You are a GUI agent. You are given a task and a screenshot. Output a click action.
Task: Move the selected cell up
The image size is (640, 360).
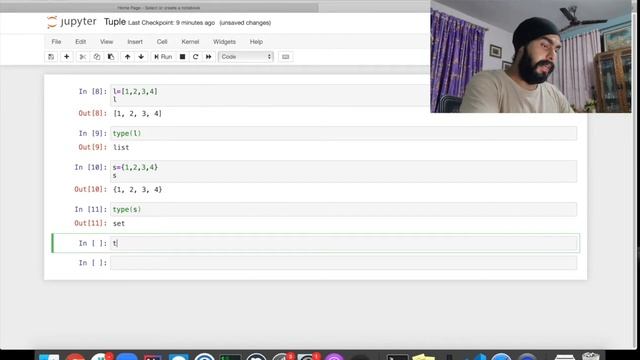point(127,57)
